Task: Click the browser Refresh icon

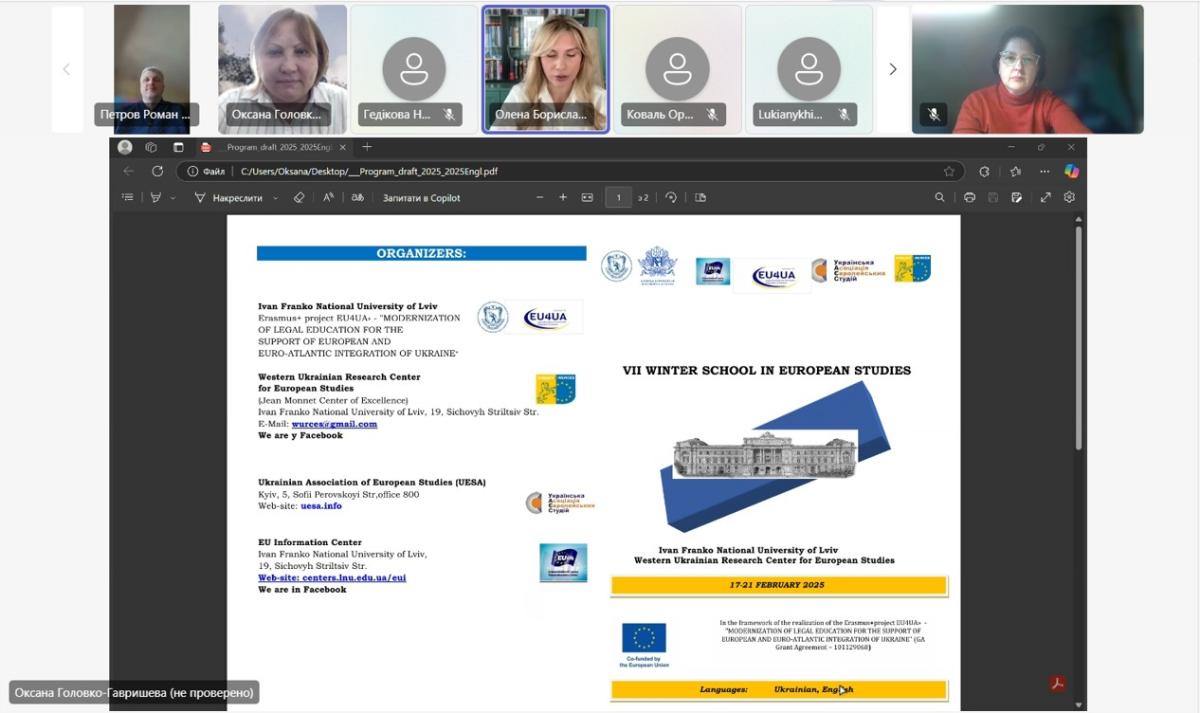Action: click(x=157, y=171)
